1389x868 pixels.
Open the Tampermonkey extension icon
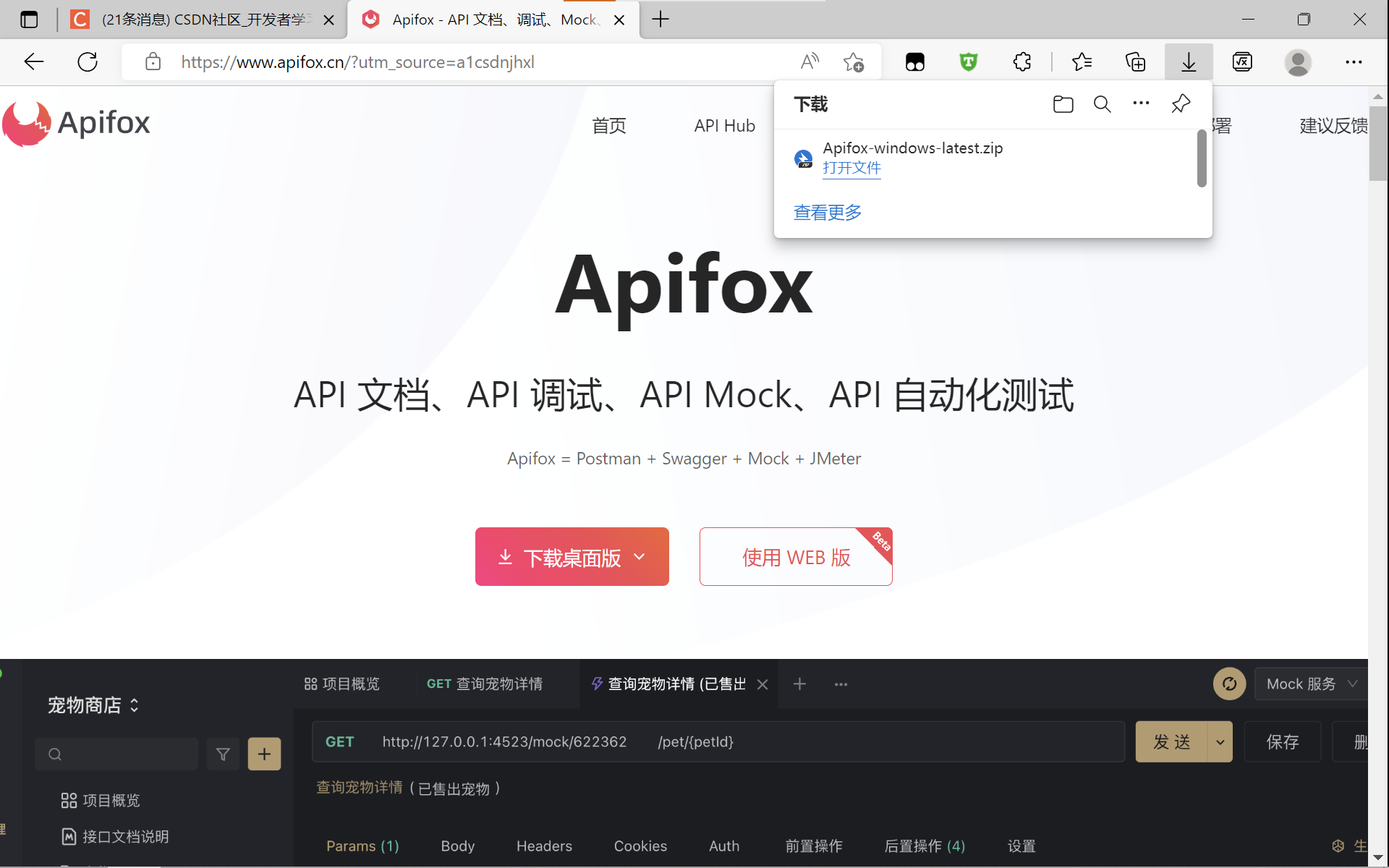click(x=915, y=62)
